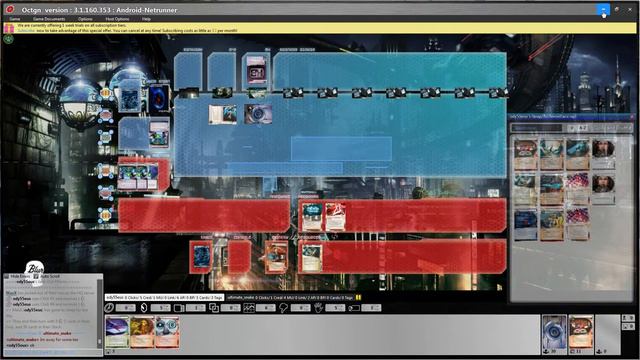Adjust the memory unit counter value stepper

pyautogui.click(x=196, y=308)
